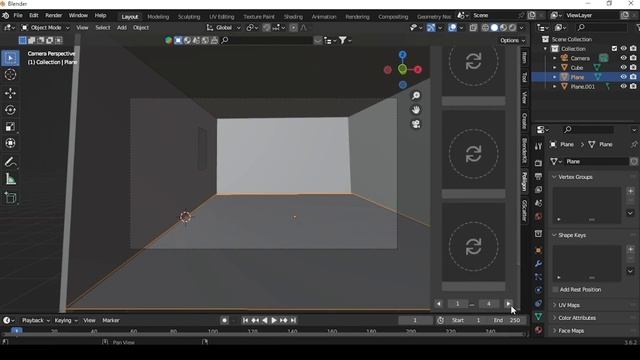Jump to the last frame

(x=293, y=320)
